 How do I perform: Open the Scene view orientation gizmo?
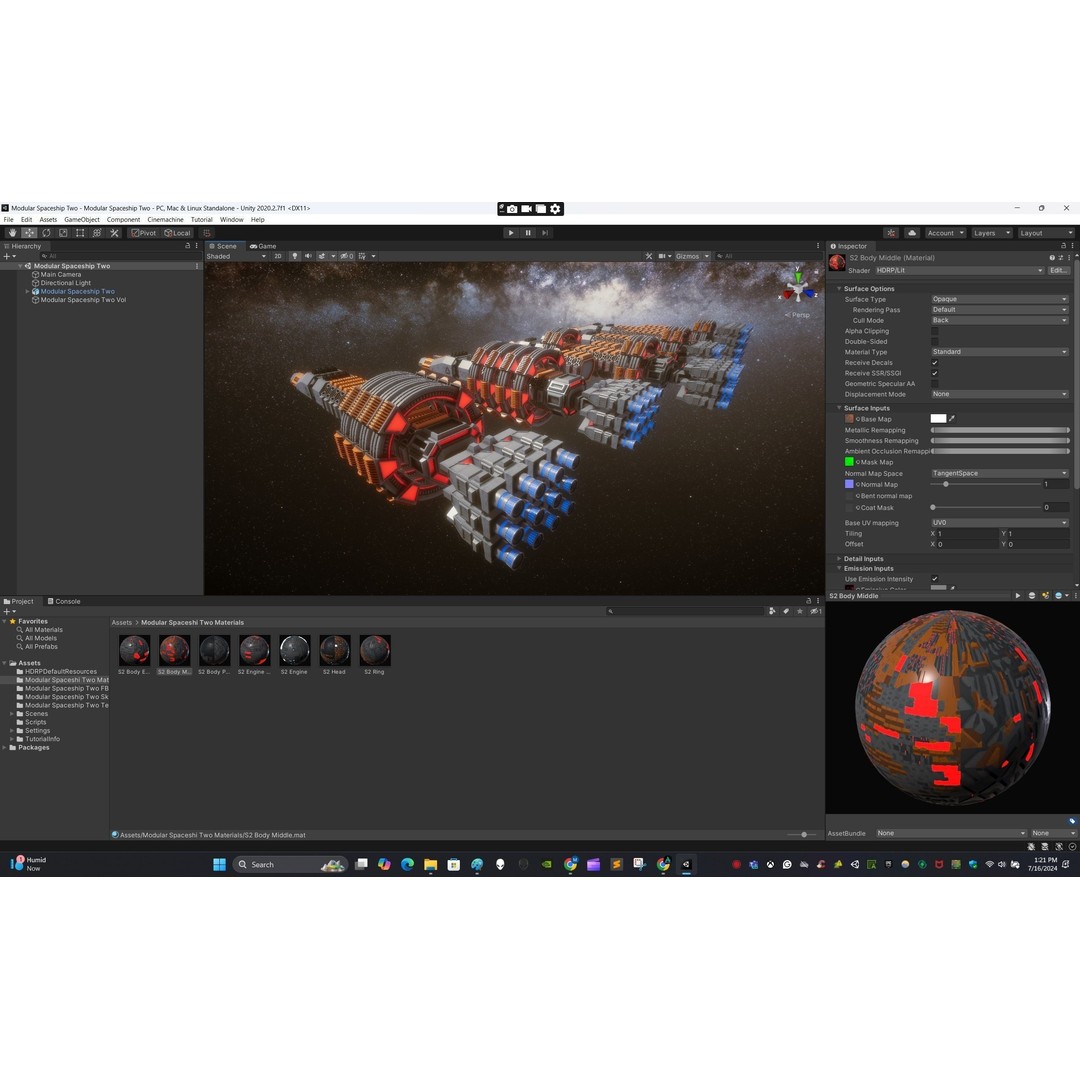798,287
